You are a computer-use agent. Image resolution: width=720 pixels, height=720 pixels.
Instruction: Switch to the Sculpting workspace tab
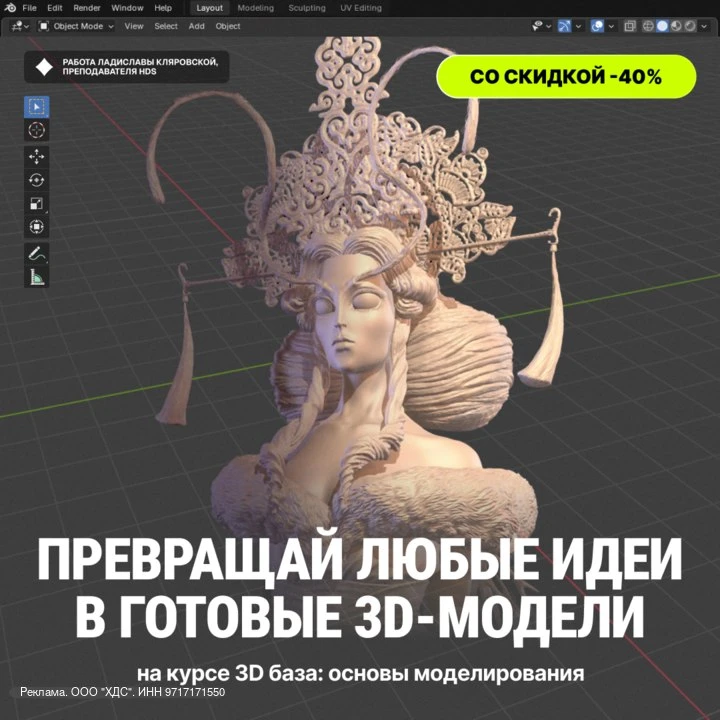pyautogui.click(x=307, y=8)
